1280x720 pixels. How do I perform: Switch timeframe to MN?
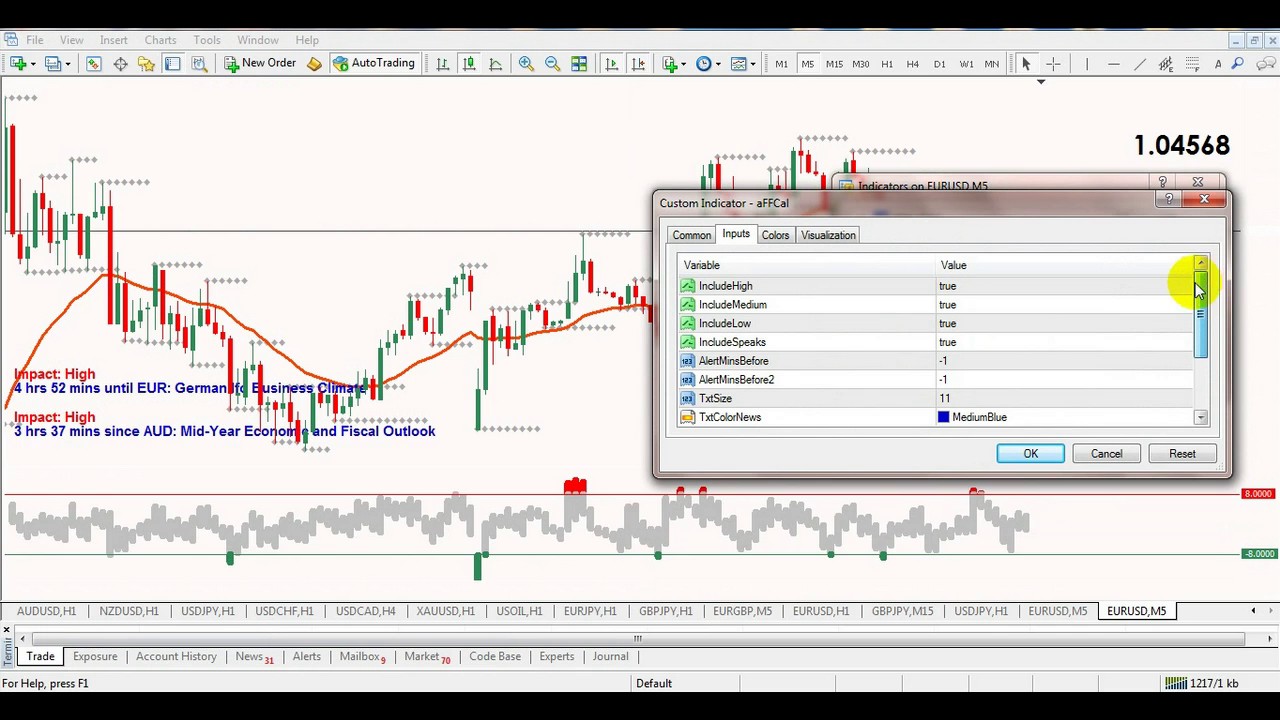(x=991, y=64)
